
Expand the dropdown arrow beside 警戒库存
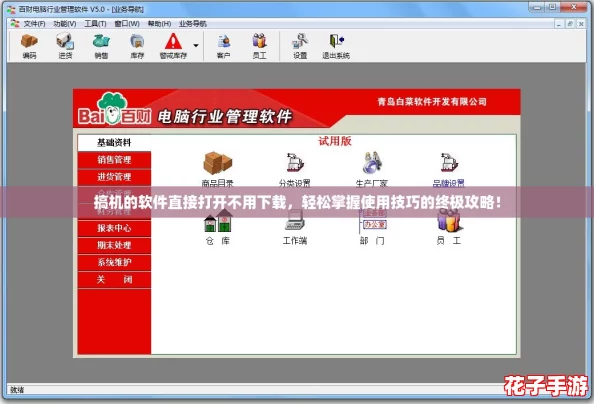(x=196, y=45)
